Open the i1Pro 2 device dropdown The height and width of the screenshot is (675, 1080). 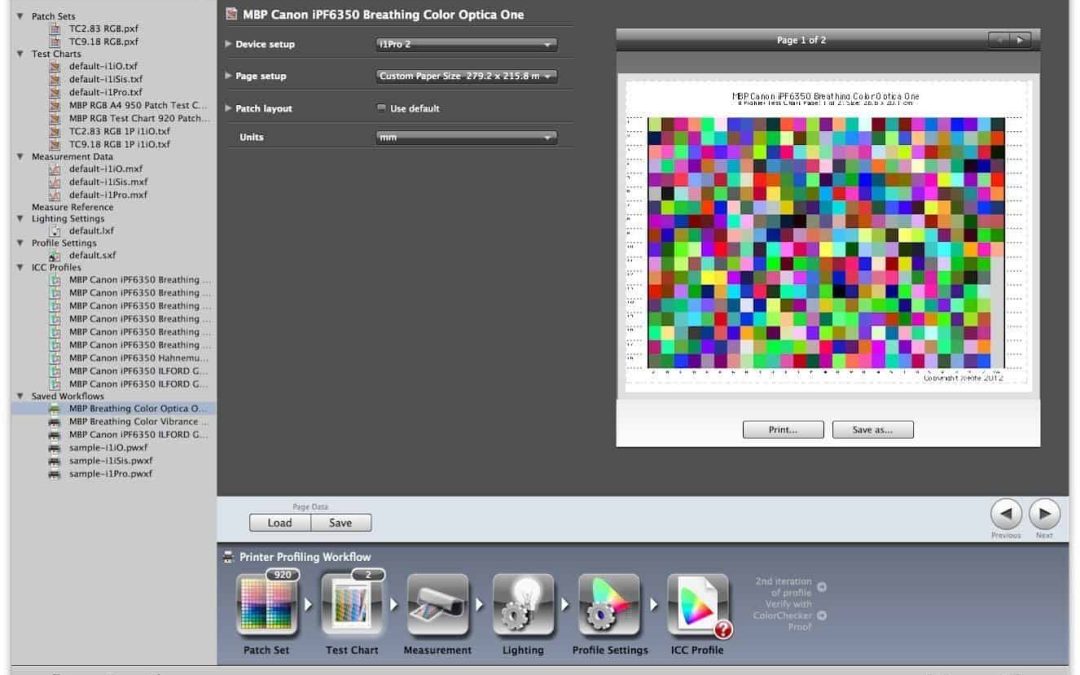tap(466, 44)
